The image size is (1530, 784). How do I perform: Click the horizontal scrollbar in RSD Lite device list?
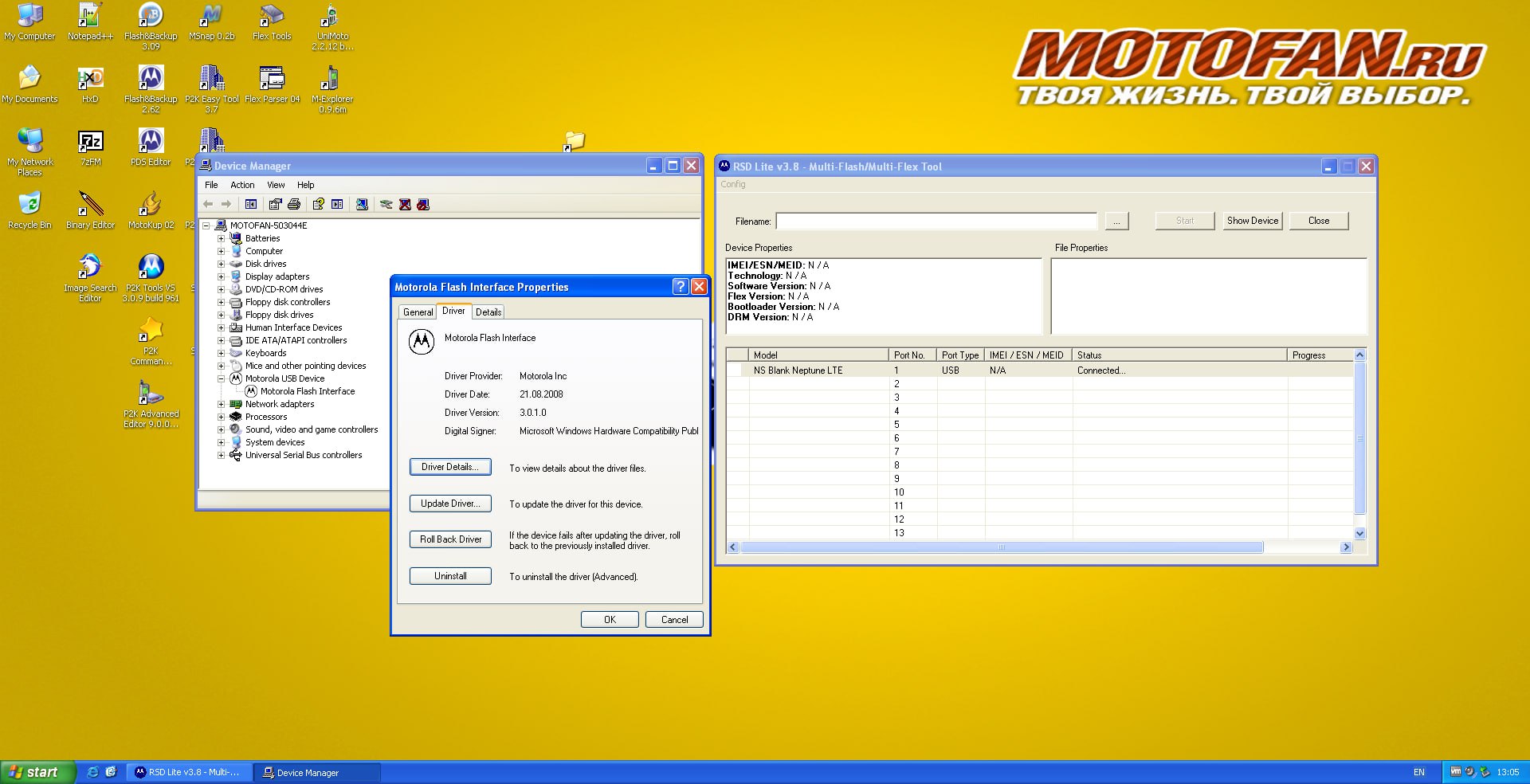1002,547
